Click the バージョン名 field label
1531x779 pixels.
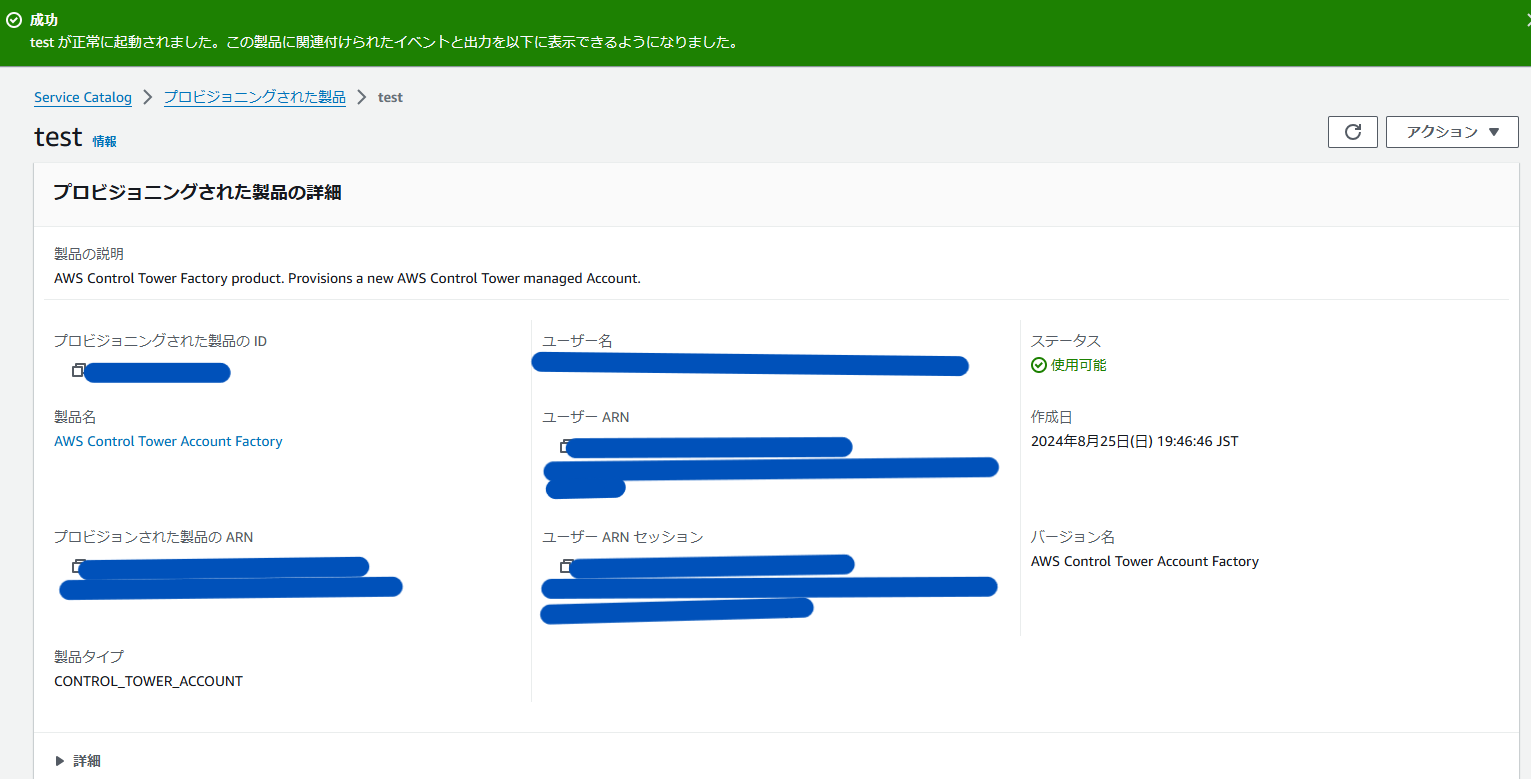coord(1073,537)
